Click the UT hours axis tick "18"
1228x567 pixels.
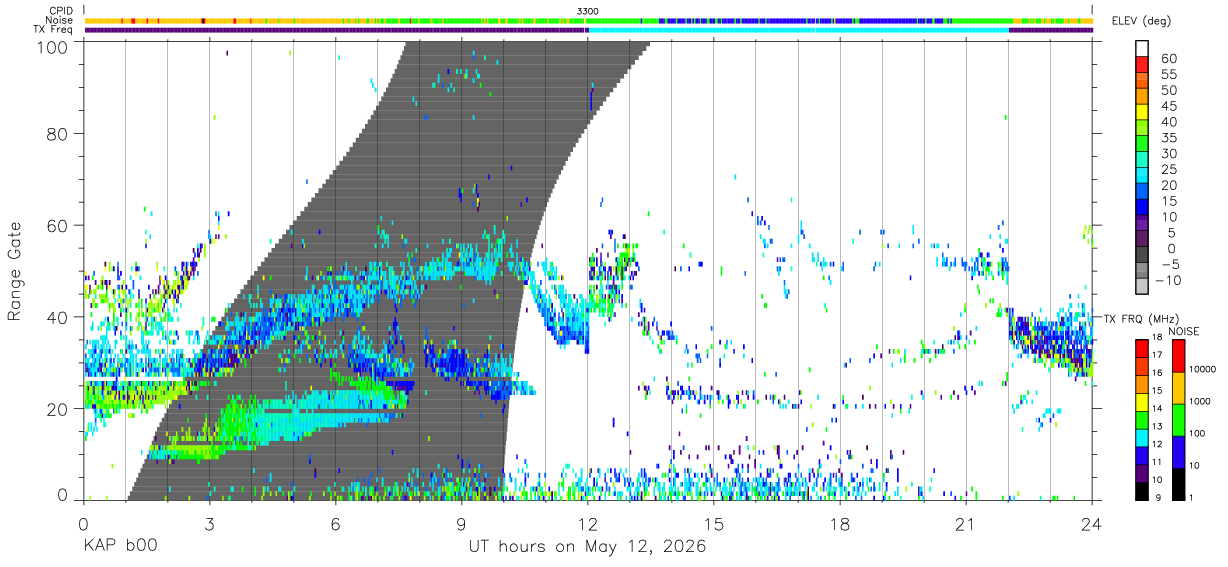click(x=840, y=525)
